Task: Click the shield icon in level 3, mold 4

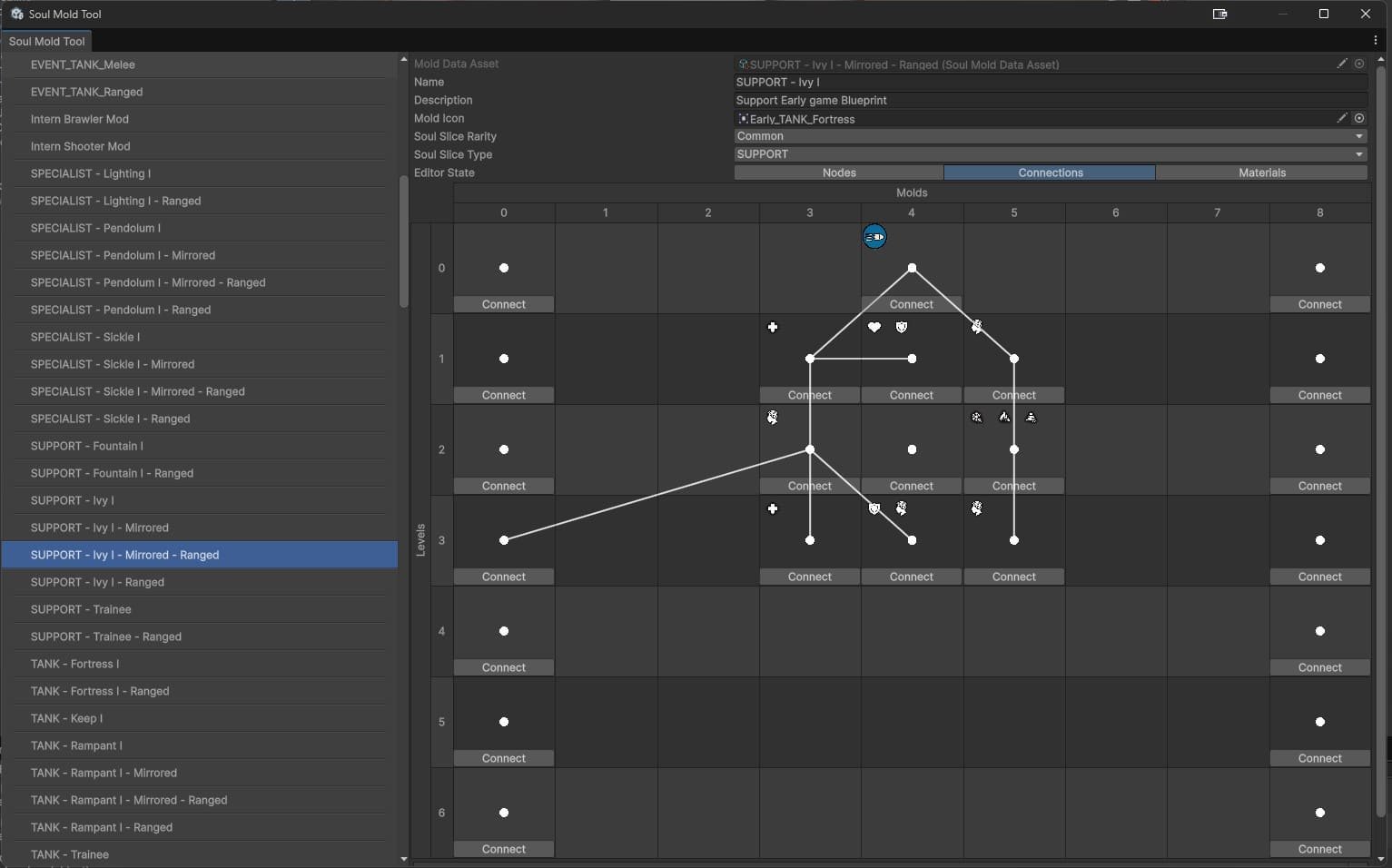Action: pyautogui.click(x=874, y=508)
